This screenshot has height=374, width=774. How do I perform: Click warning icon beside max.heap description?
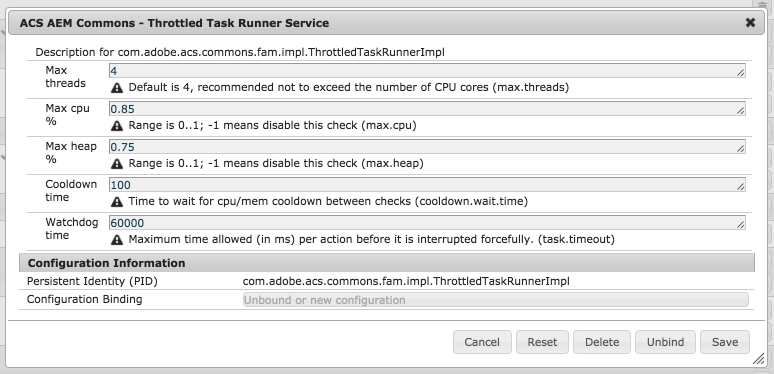116,164
